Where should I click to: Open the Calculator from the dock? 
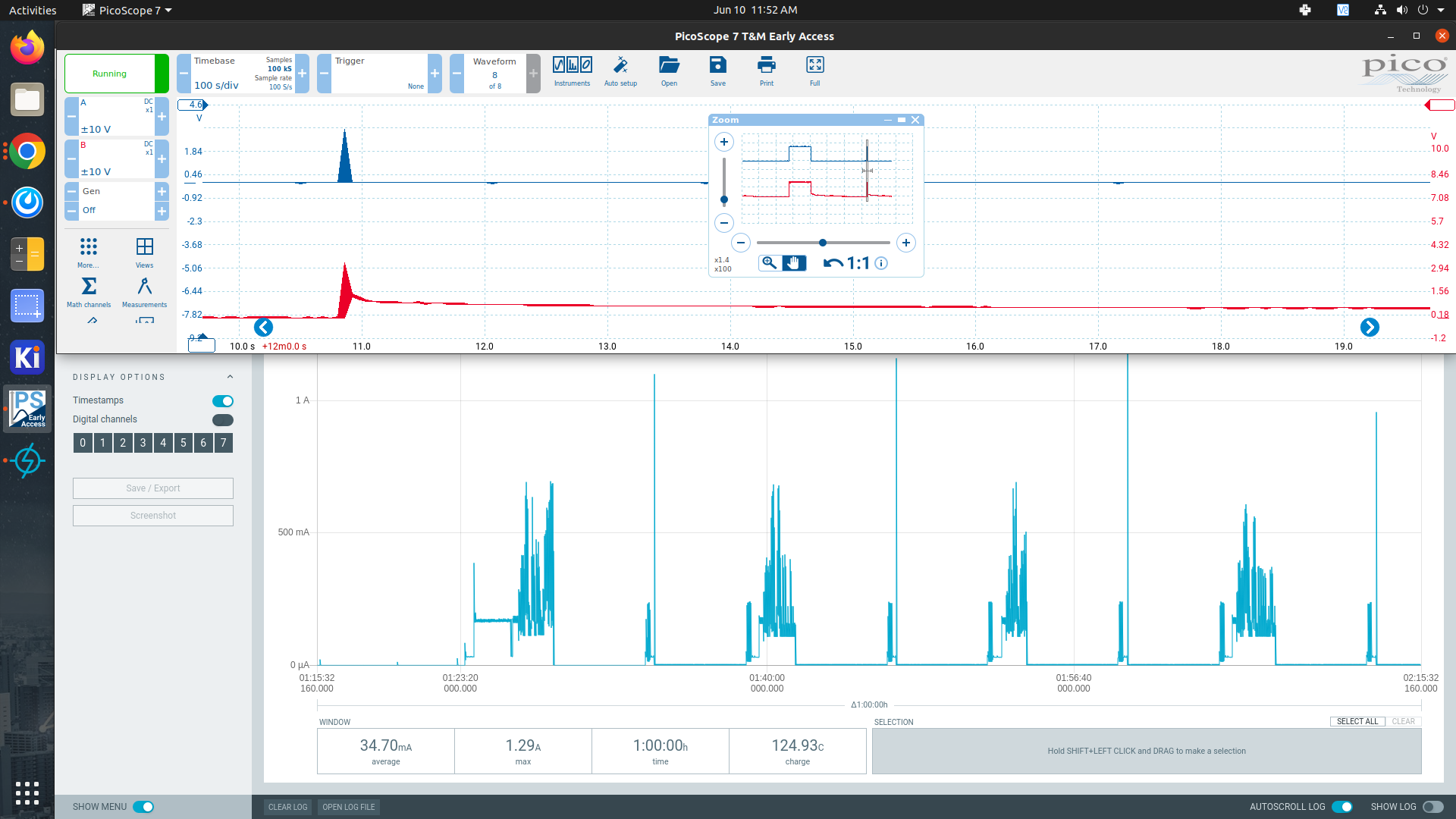27,254
